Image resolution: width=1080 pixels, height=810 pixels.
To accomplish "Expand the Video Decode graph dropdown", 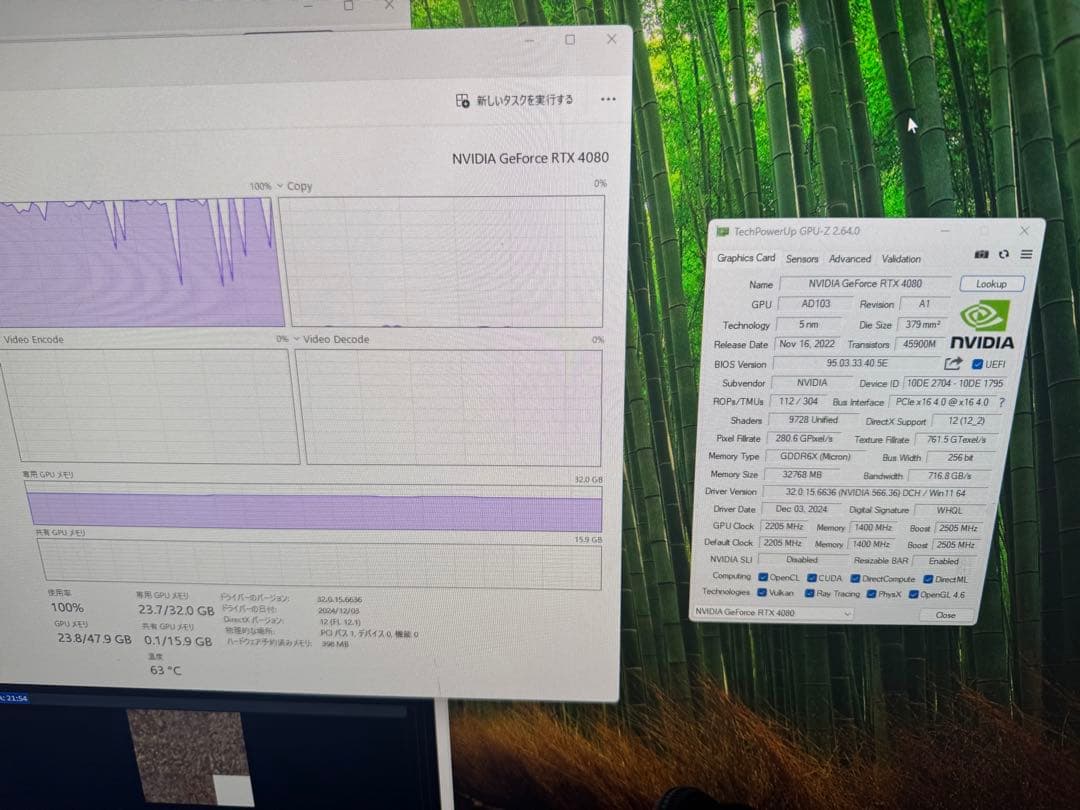I will pos(296,339).
